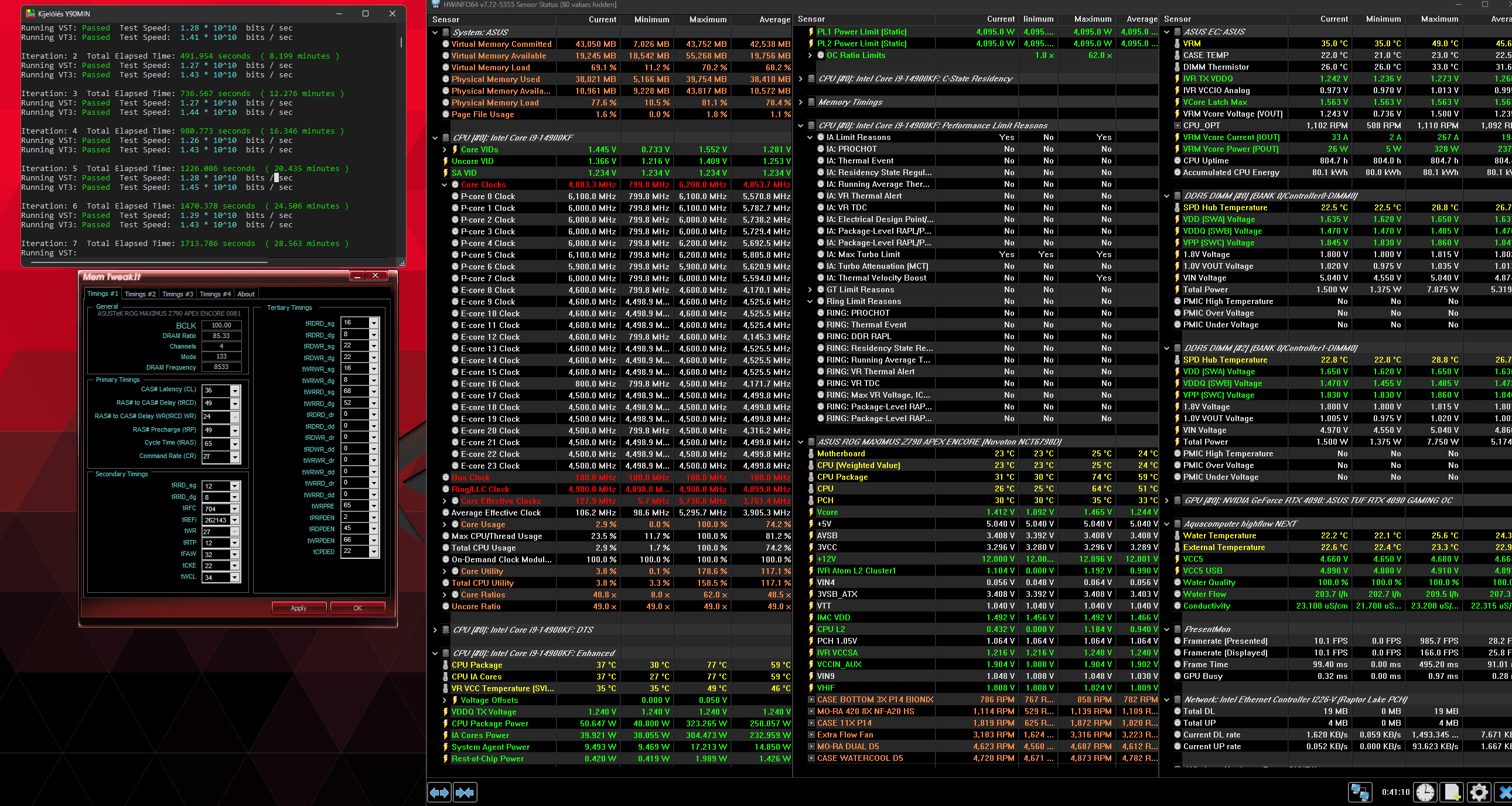Open the tRDRD_sg dropdown arrow
1512x806 pixels.
click(x=373, y=323)
